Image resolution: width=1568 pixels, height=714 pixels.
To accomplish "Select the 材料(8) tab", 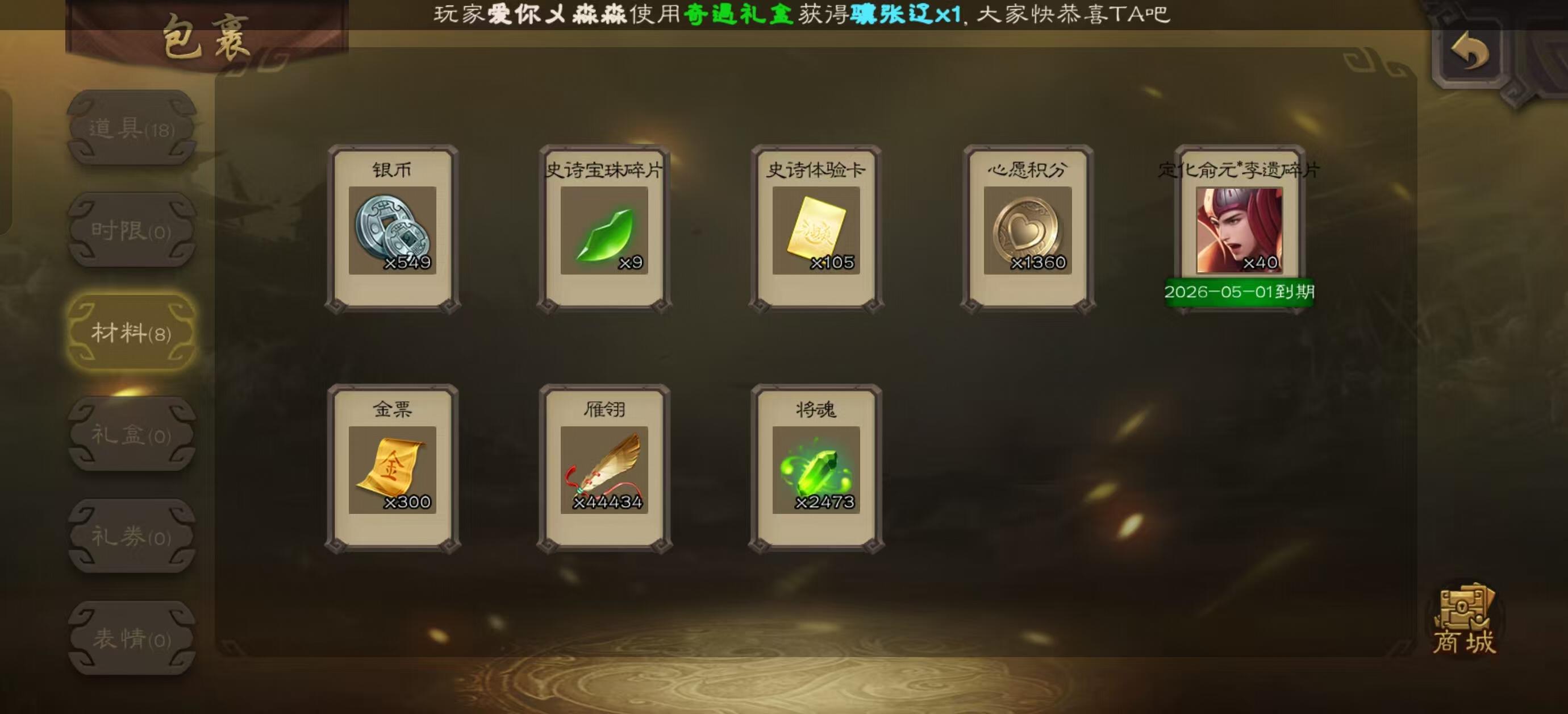I will [131, 333].
